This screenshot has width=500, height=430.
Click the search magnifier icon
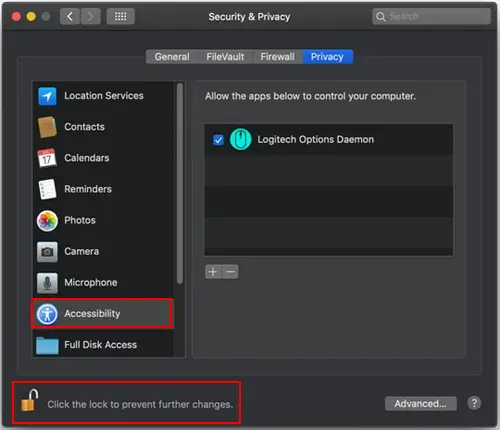(380, 16)
